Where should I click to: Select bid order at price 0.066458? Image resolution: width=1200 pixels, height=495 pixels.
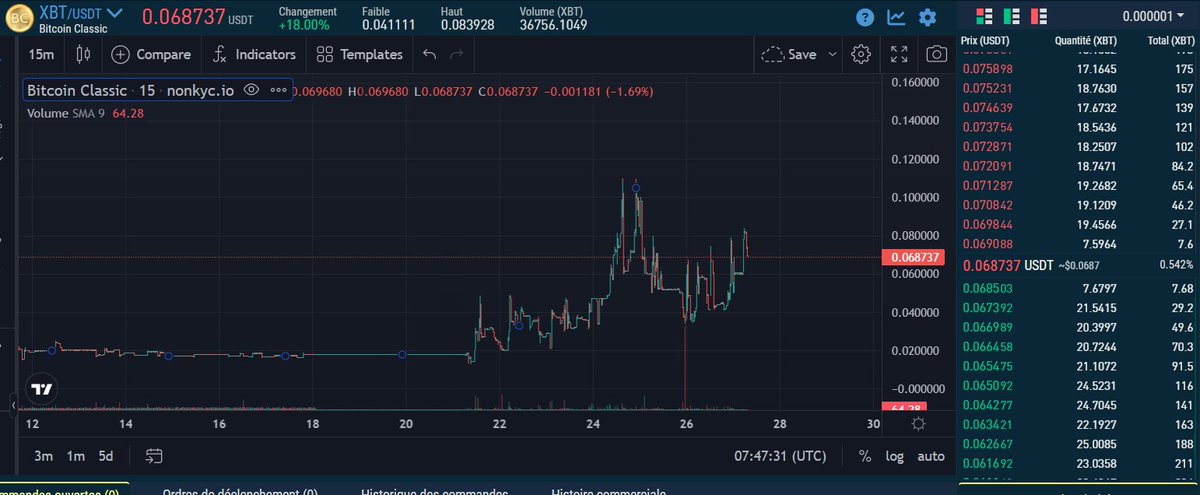1078,347
